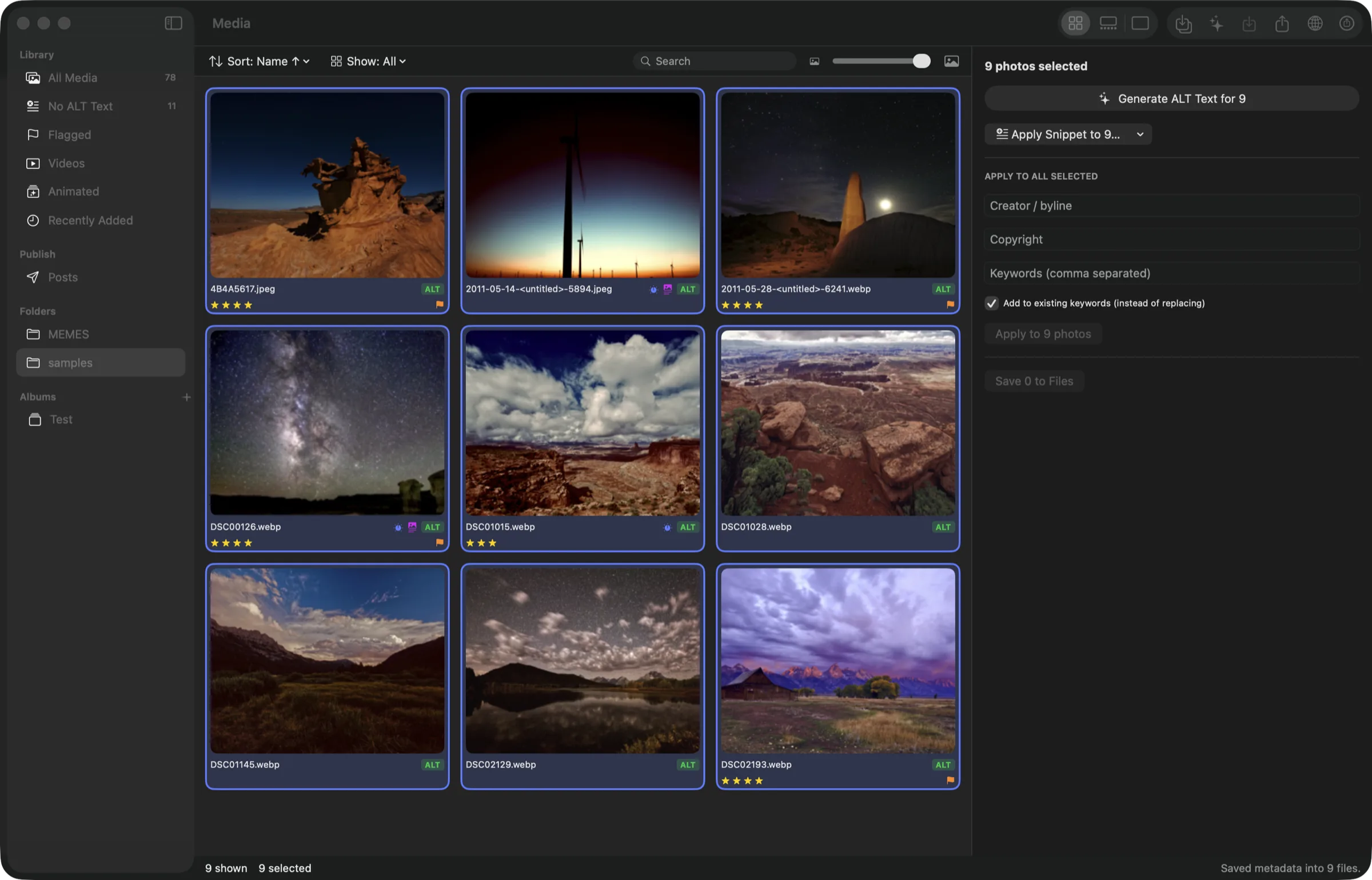Toggle the flag on 4B4A5617.jpeg
1372x880 pixels.
[439, 305]
